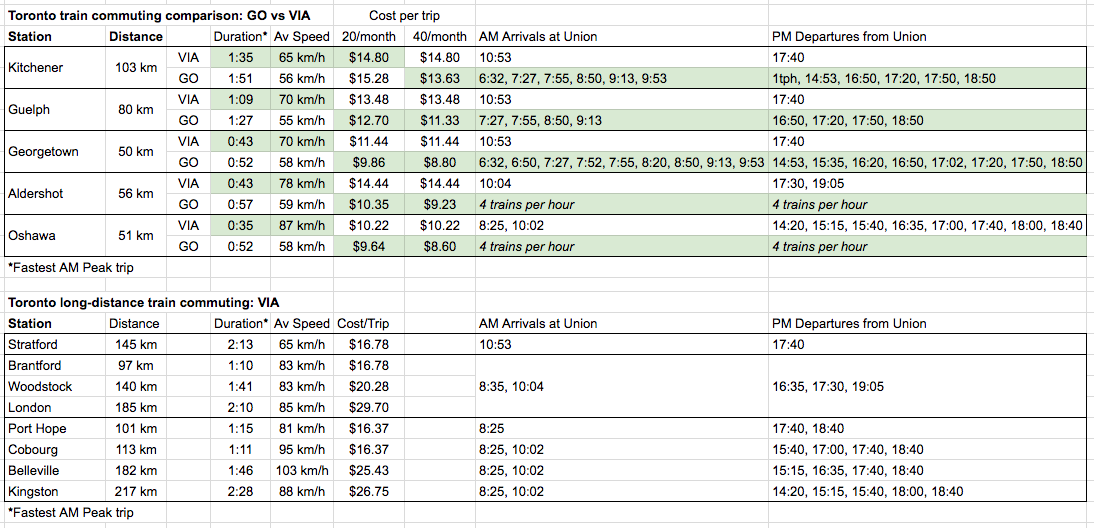Click the $15.28 Kitchener GO cost cell

click(x=369, y=79)
